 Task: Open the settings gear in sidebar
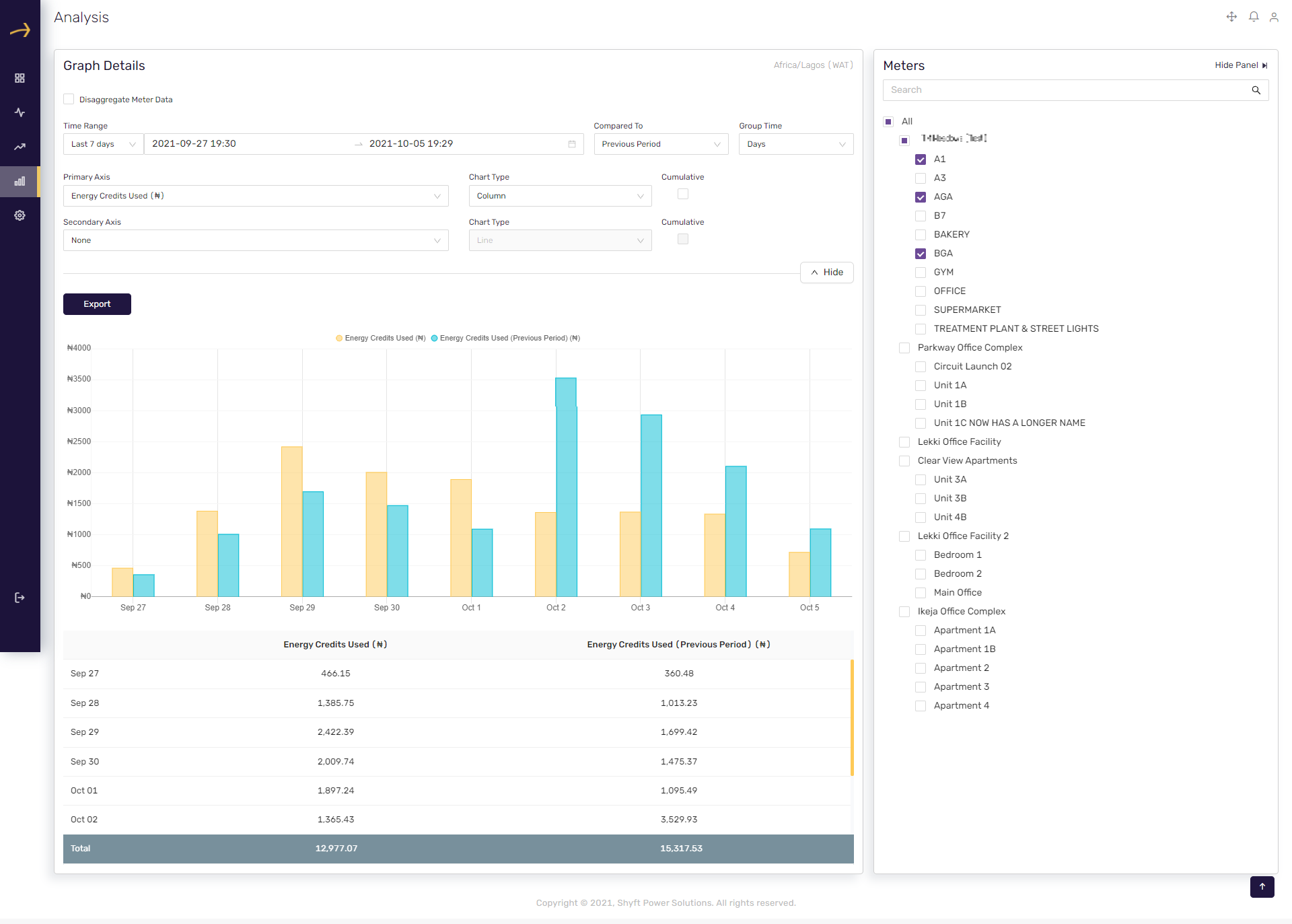(x=20, y=215)
